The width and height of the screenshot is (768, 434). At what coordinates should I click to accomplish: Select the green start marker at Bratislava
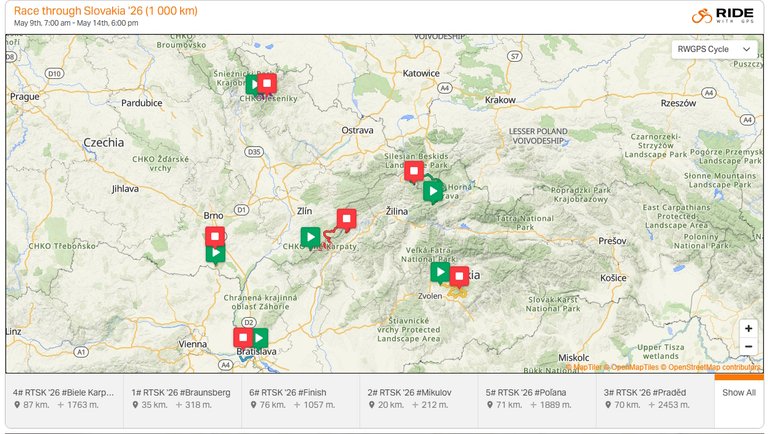(x=260, y=338)
